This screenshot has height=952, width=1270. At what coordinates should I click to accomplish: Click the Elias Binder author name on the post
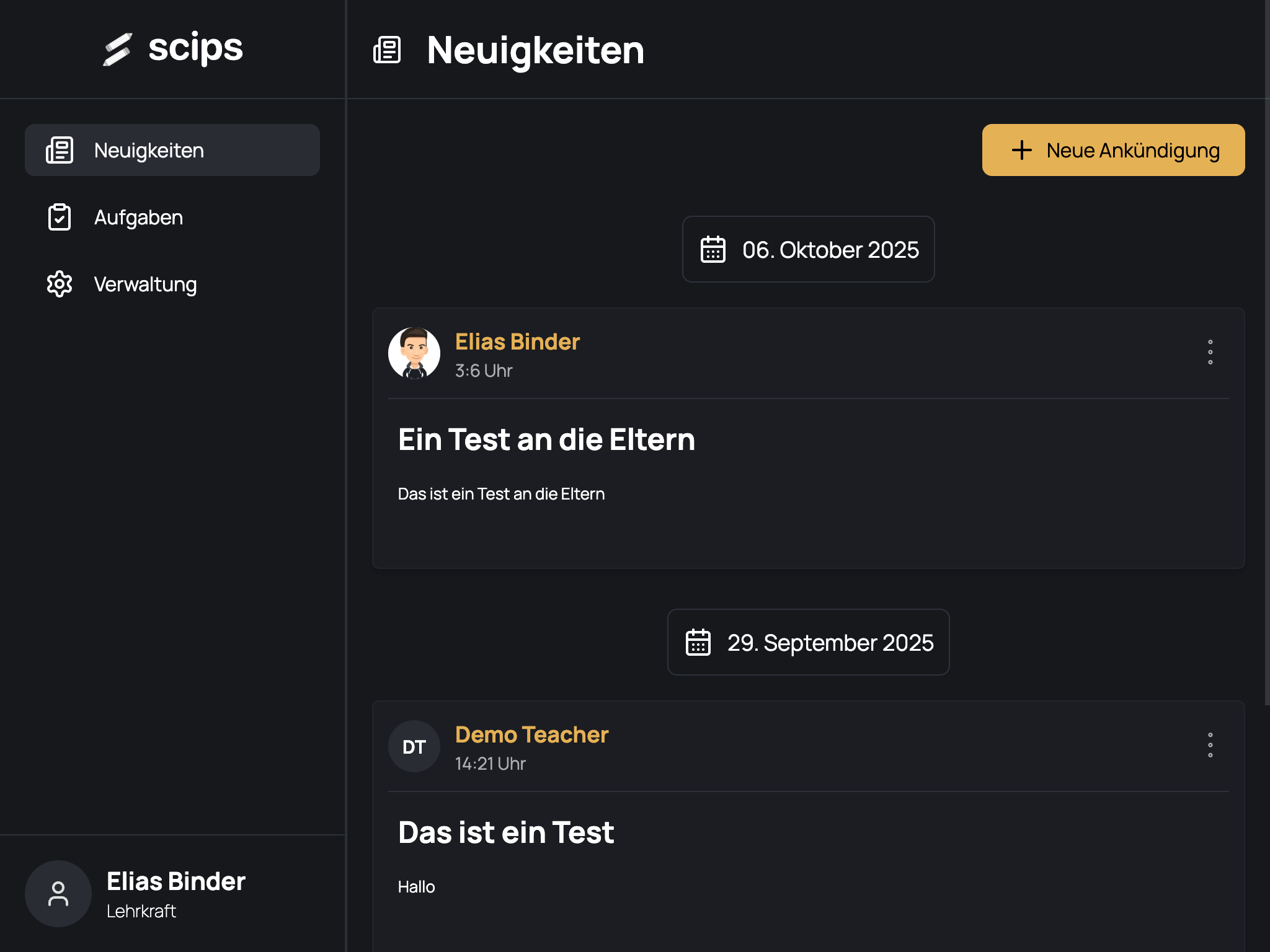click(x=517, y=342)
